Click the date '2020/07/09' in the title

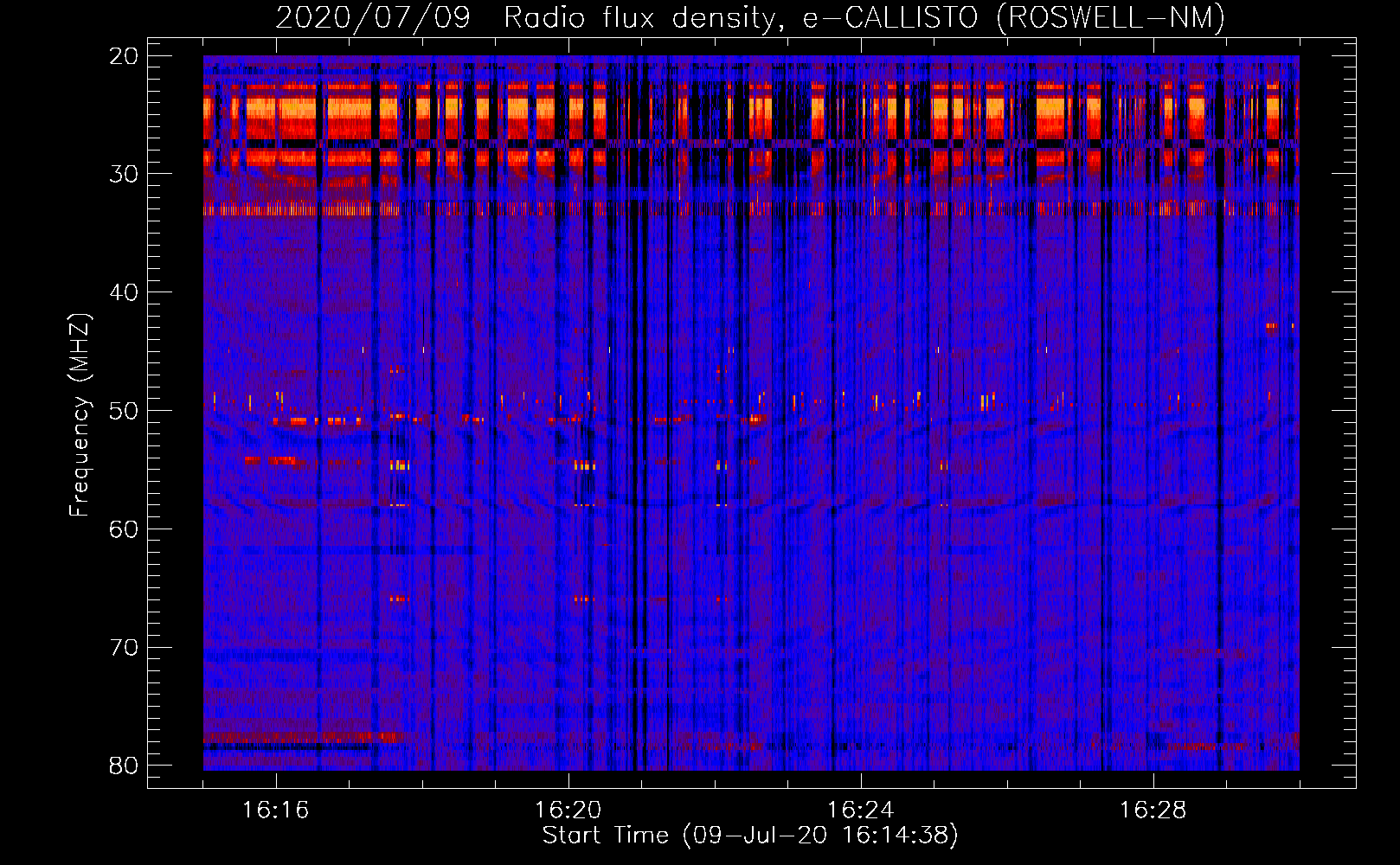point(373,17)
